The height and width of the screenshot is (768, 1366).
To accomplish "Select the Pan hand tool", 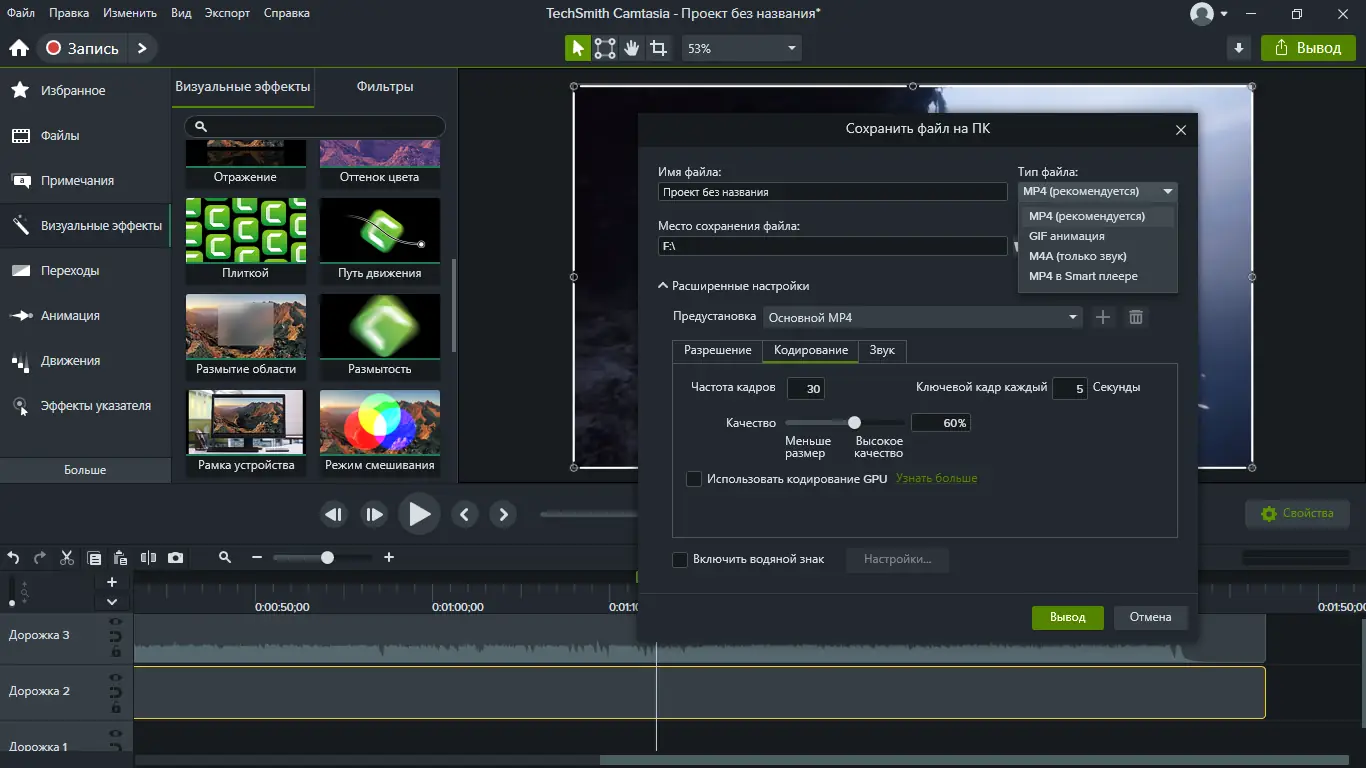I will [632, 48].
